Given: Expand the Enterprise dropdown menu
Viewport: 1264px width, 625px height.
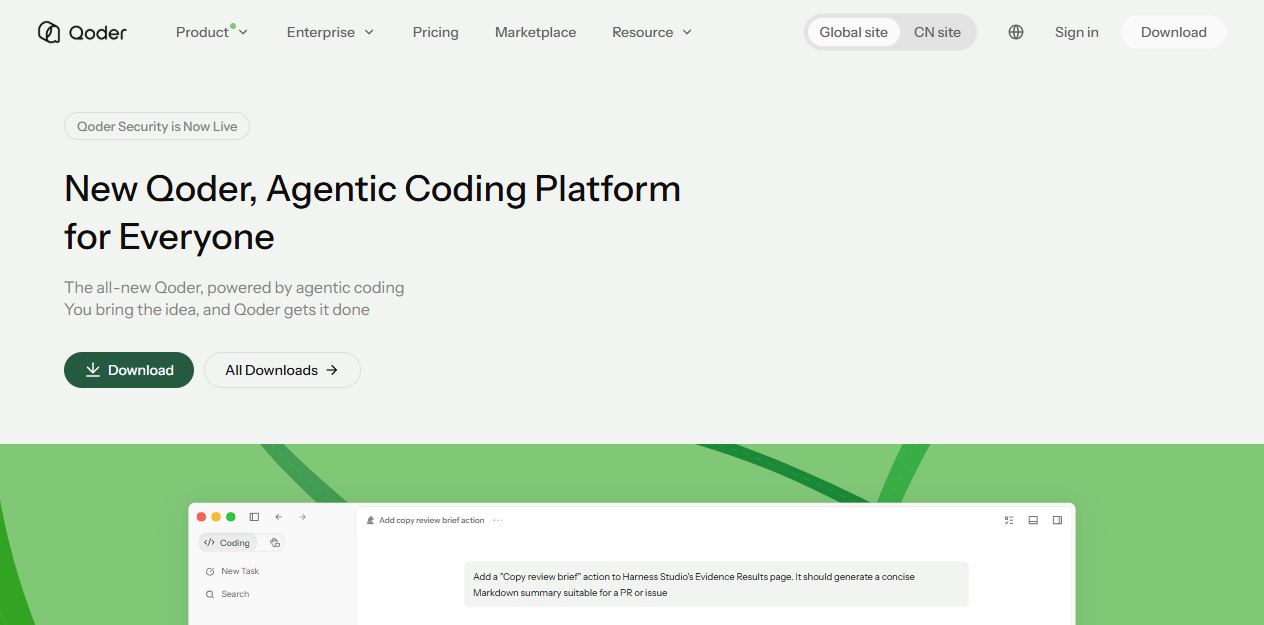Looking at the screenshot, I should (330, 32).
